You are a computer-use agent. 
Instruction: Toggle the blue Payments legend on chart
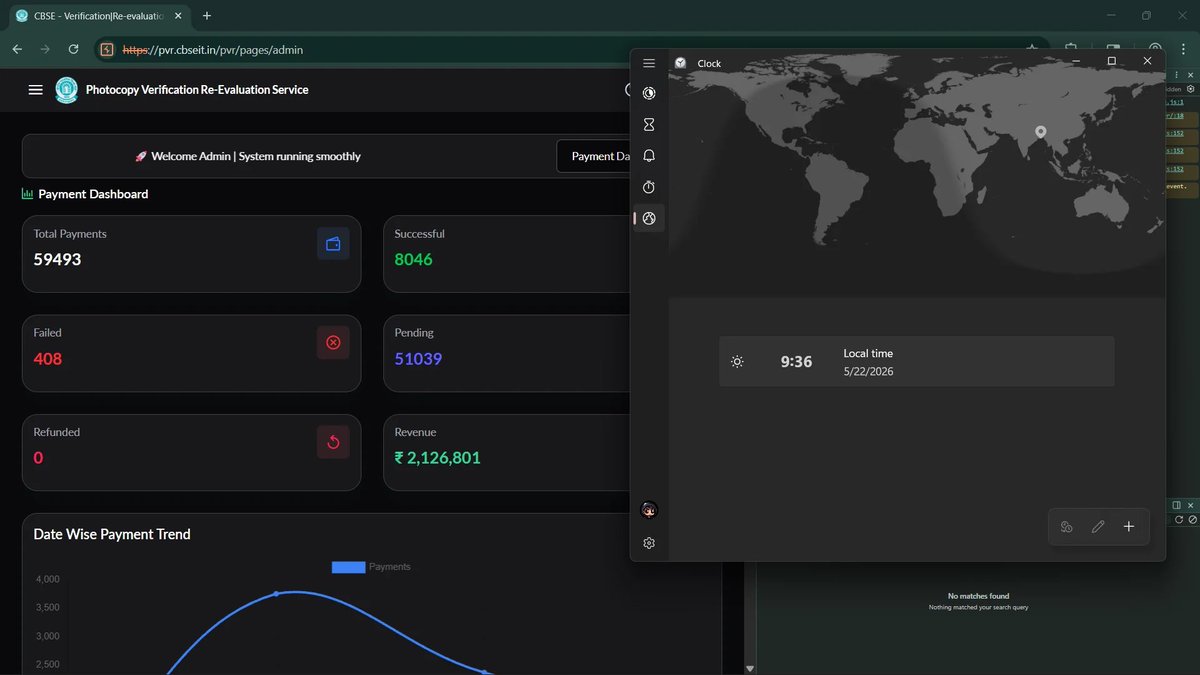pyautogui.click(x=371, y=567)
